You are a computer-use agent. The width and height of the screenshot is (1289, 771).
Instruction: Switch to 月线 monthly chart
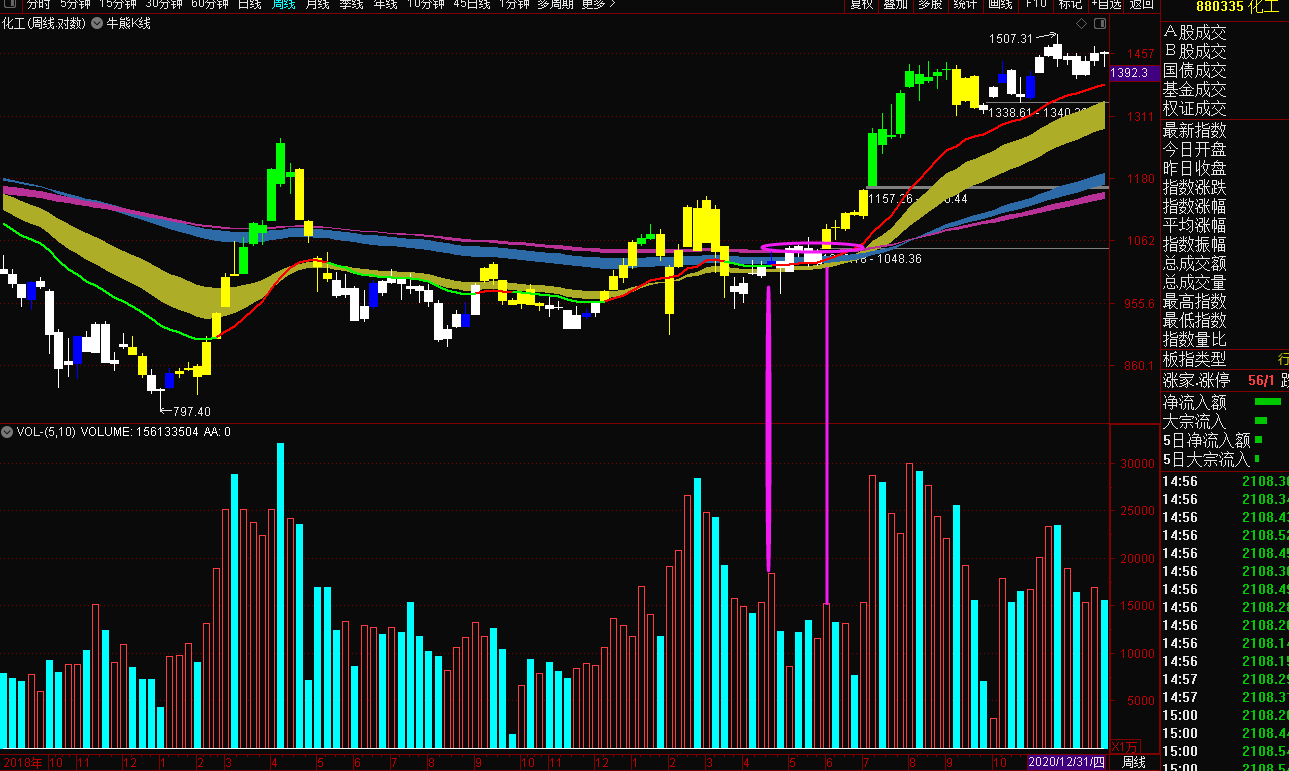tap(317, 4)
